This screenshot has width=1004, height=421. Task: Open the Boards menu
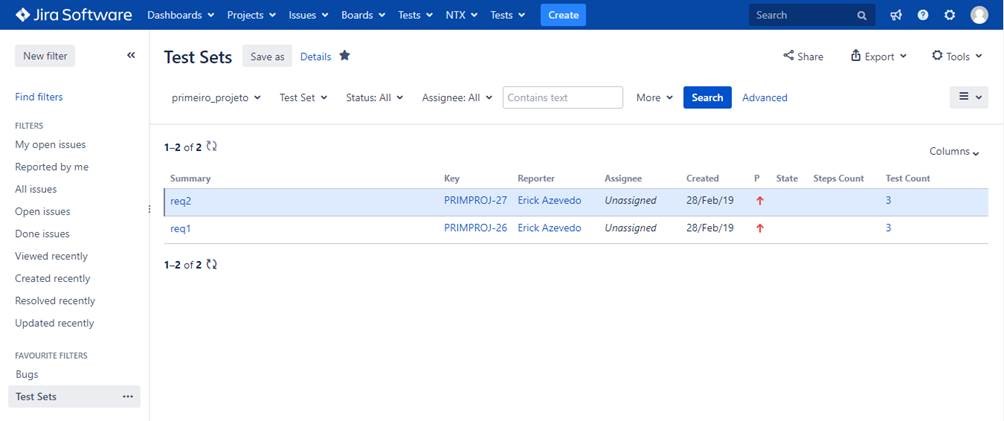coord(363,15)
